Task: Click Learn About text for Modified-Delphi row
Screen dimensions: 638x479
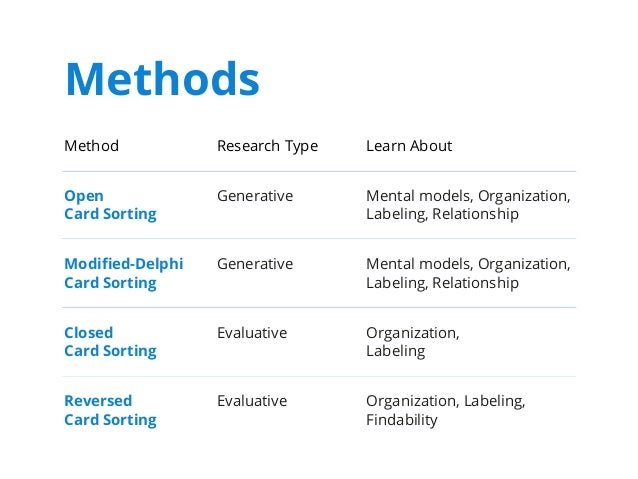Action: point(468,273)
